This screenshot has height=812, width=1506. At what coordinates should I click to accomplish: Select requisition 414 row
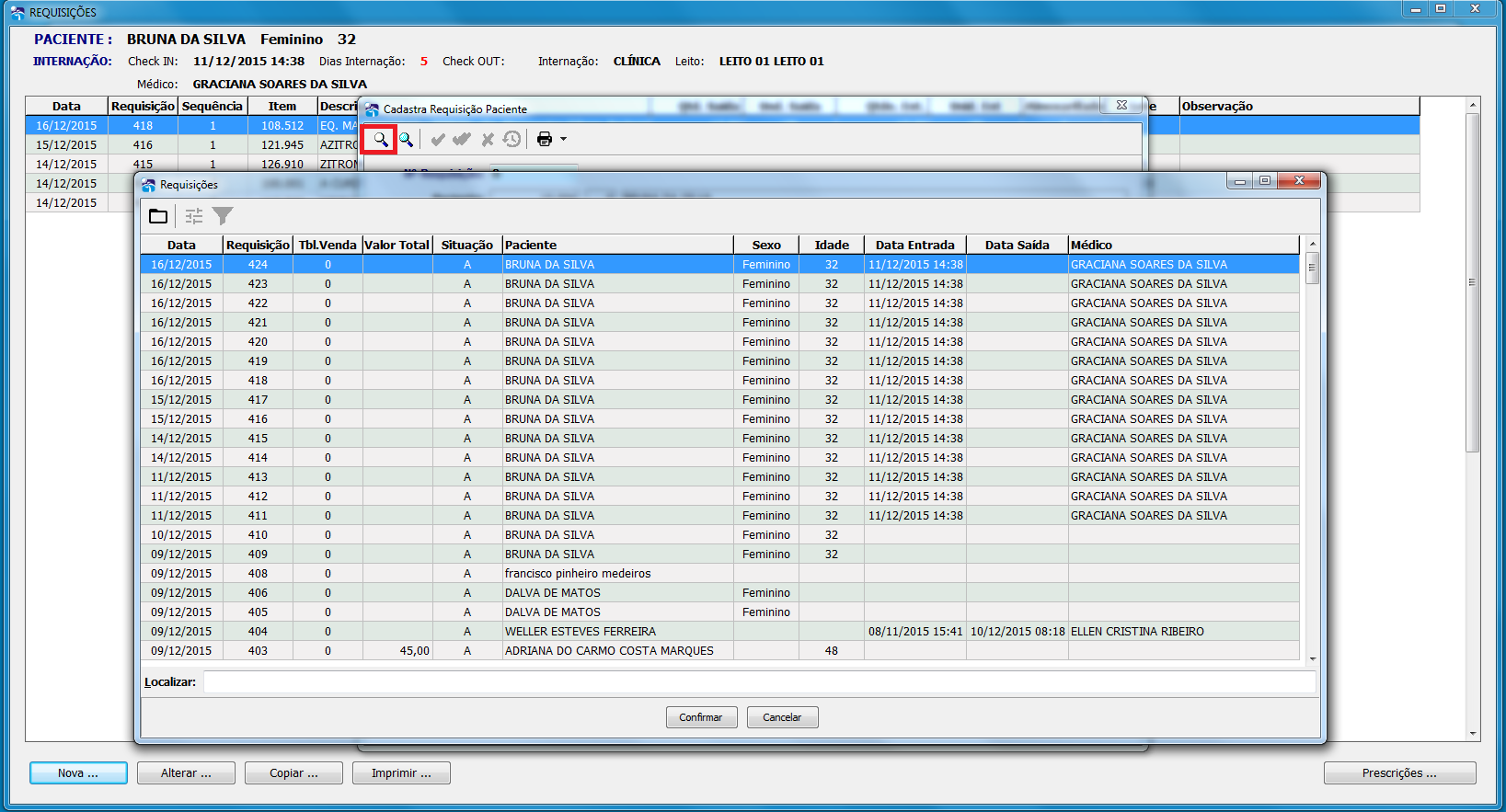pyautogui.click(x=719, y=458)
